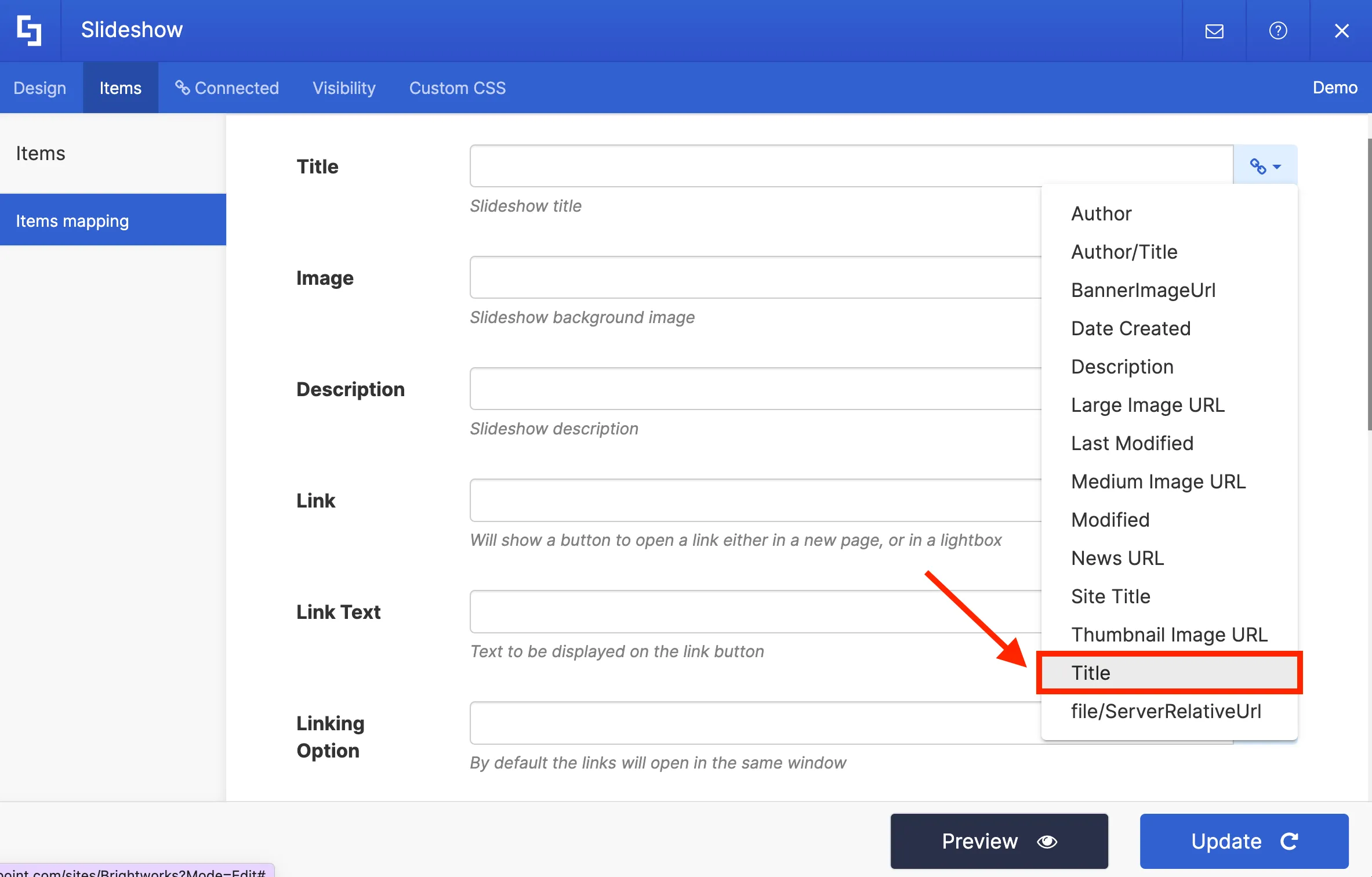
Task: Choose file/ServerRelativeUrl from the dropdown
Action: pos(1169,711)
